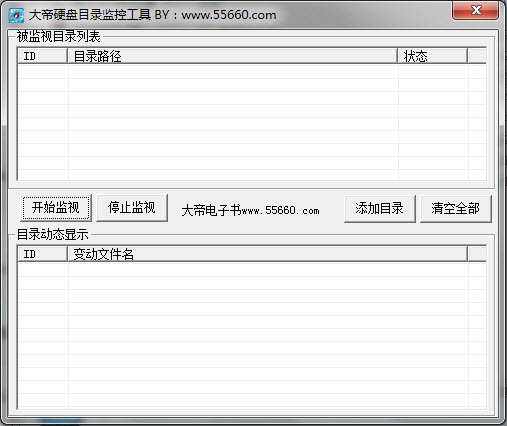This screenshot has width=507, height=426.
Task: Open the 添加目录 add directory dialog
Action: (x=380, y=209)
